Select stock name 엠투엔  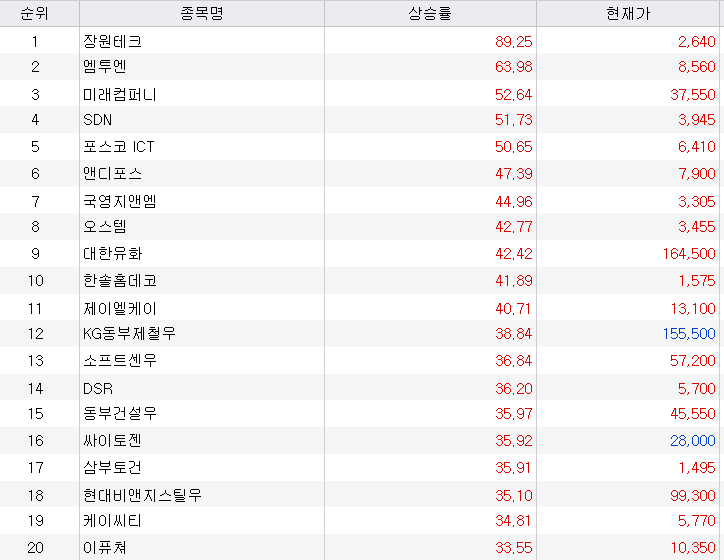coord(105,66)
